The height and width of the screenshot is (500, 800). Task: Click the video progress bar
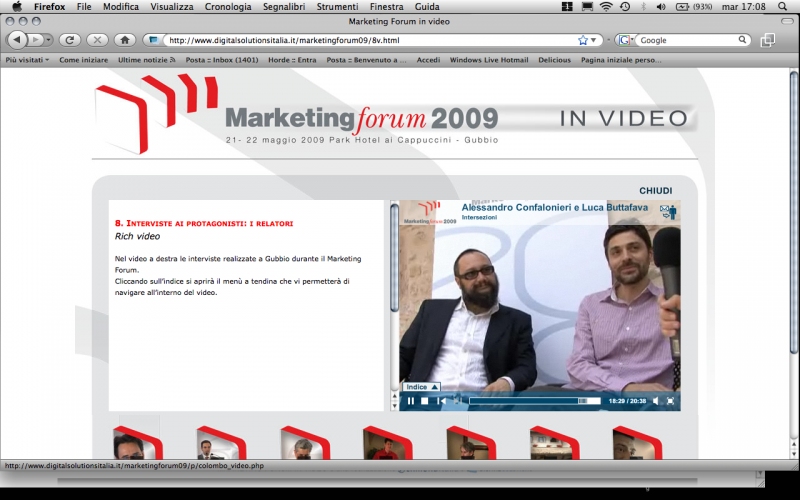[x=535, y=401]
